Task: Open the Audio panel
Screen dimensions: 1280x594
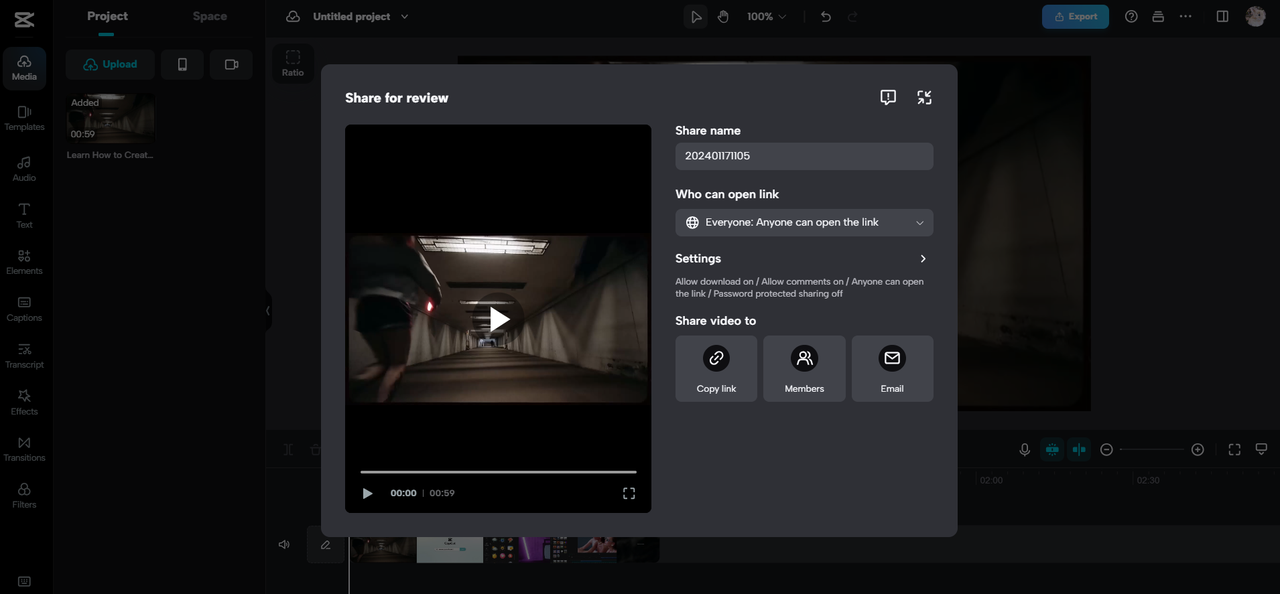Action: click(x=24, y=168)
